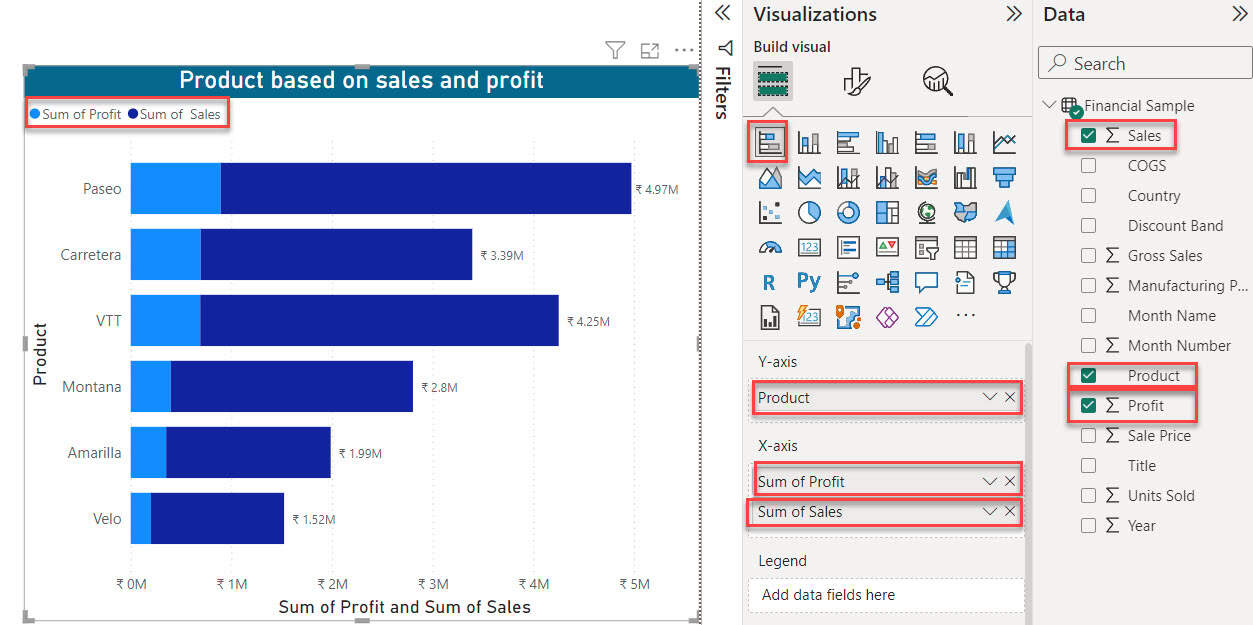The height and width of the screenshot is (625, 1253).
Task: Open the filter icon above the chart
Action: click(x=615, y=50)
